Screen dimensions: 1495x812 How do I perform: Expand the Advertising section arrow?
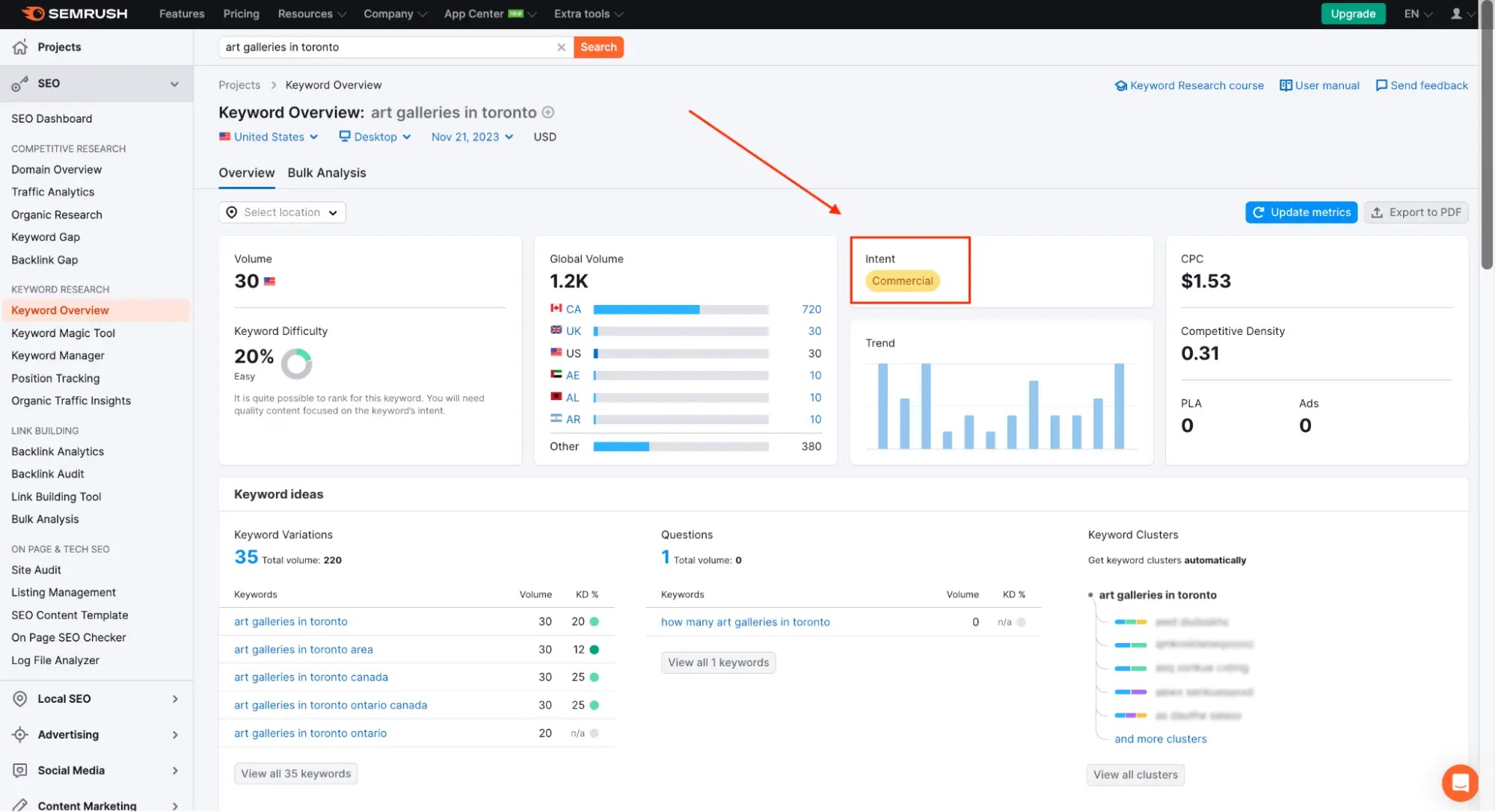(175, 735)
